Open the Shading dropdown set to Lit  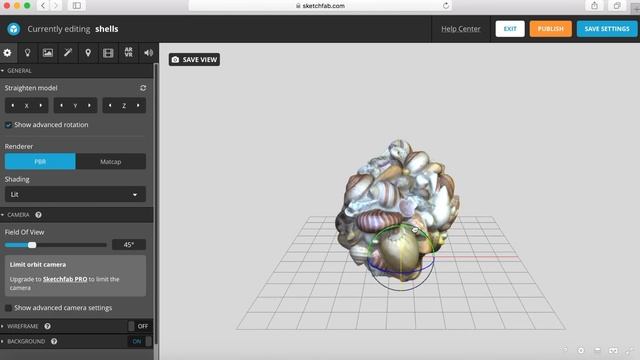pos(75,195)
